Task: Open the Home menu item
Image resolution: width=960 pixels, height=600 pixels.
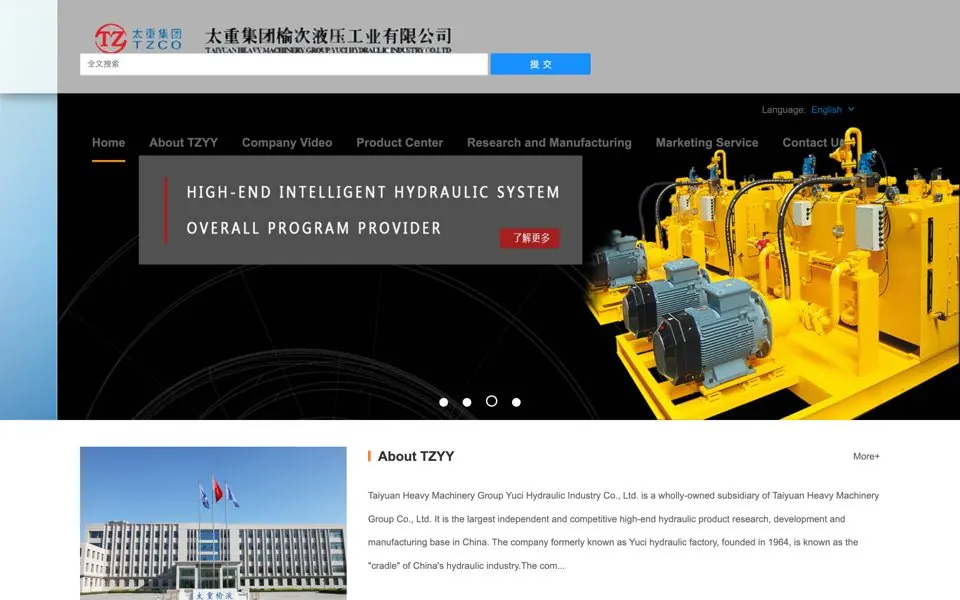Action: pos(108,143)
